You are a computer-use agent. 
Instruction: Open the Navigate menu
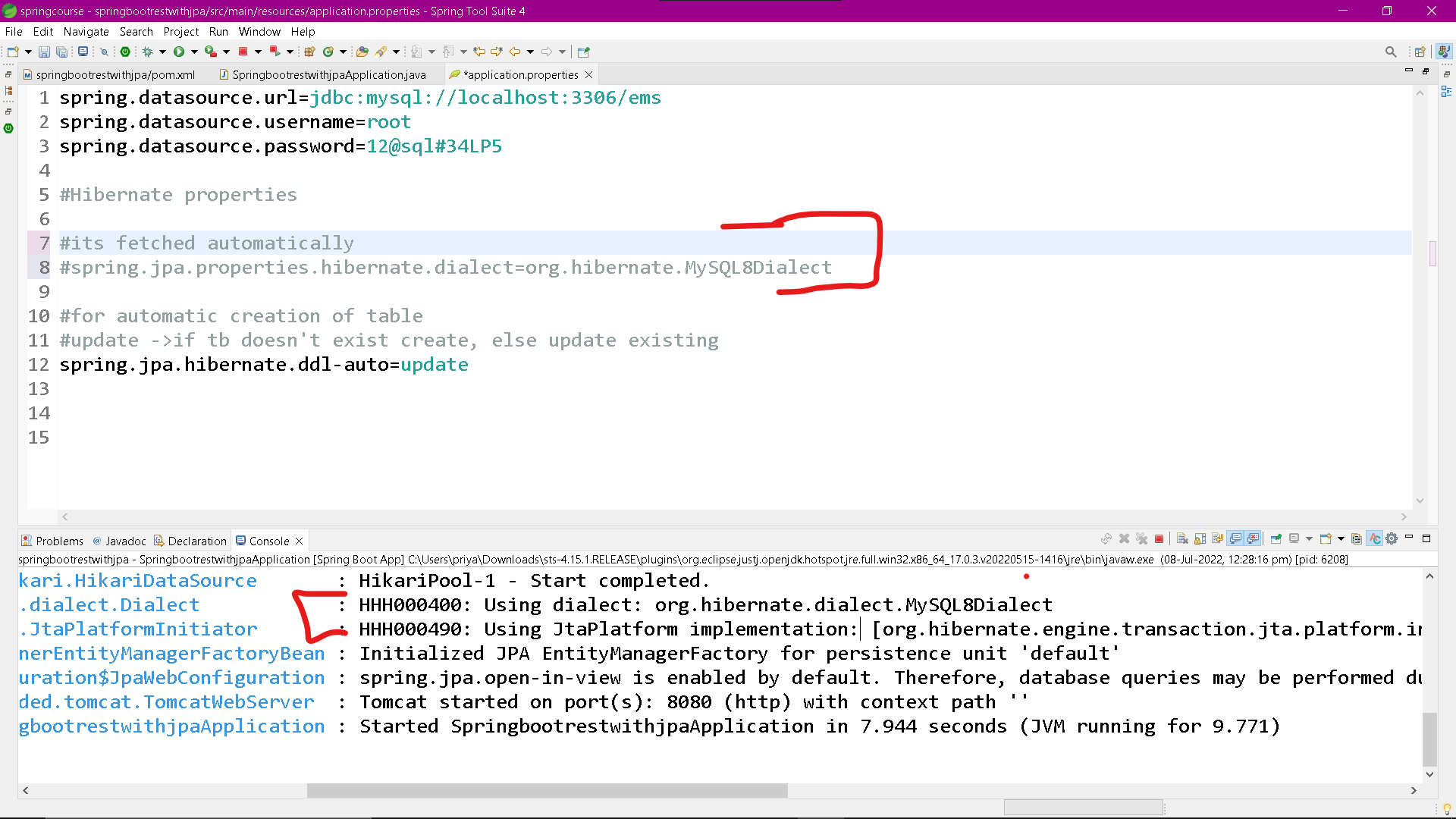(x=86, y=31)
